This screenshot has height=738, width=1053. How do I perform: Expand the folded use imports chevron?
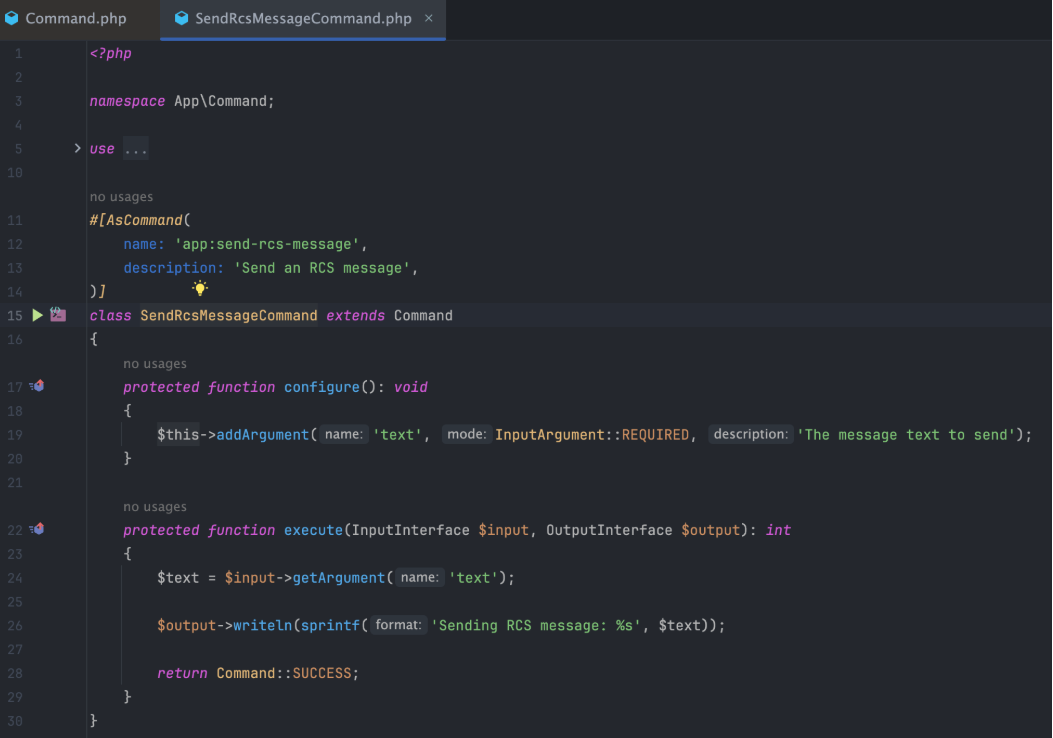pyautogui.click(x=77, y=148)
